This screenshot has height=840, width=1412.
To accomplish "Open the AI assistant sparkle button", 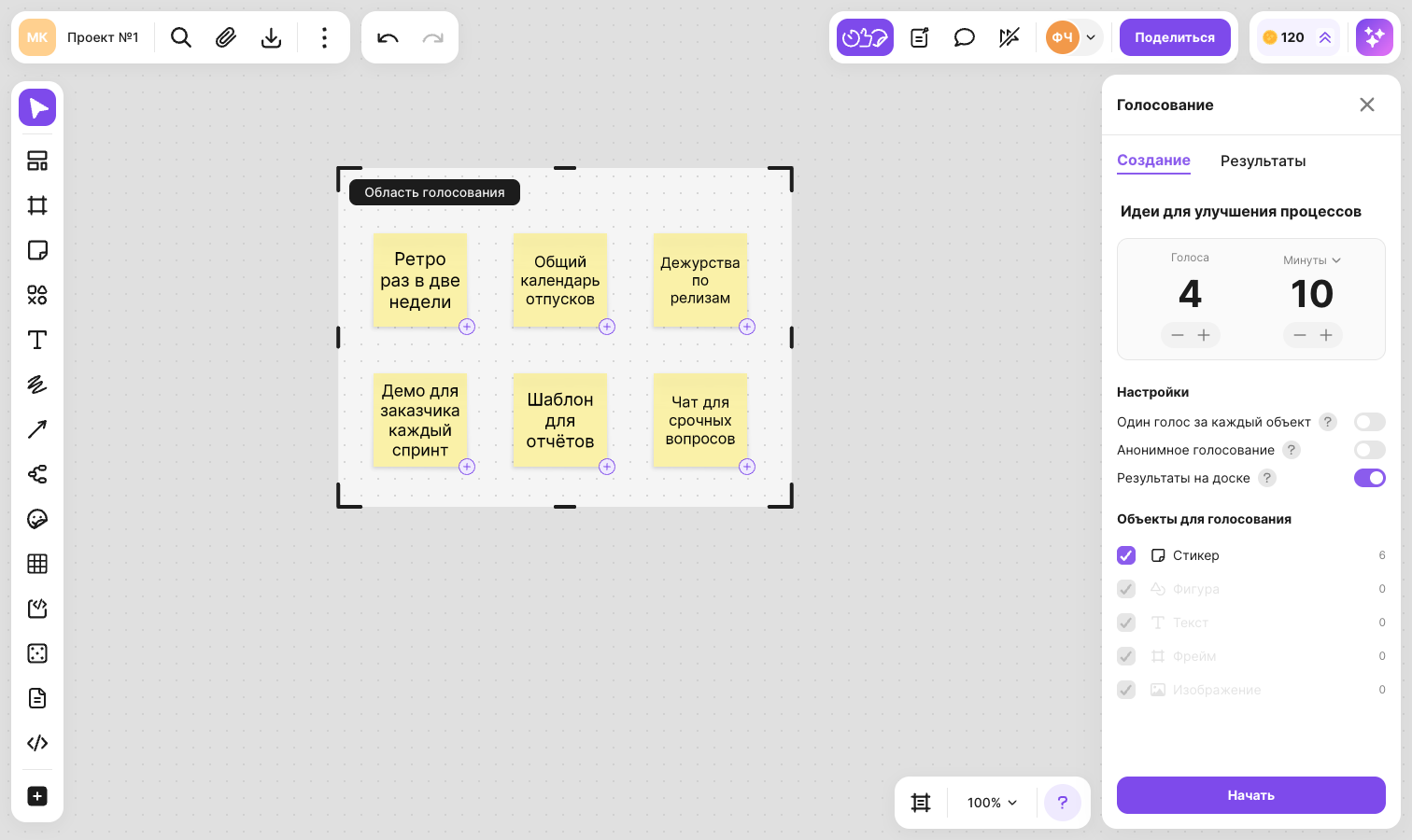I will tap(1375, 37).
